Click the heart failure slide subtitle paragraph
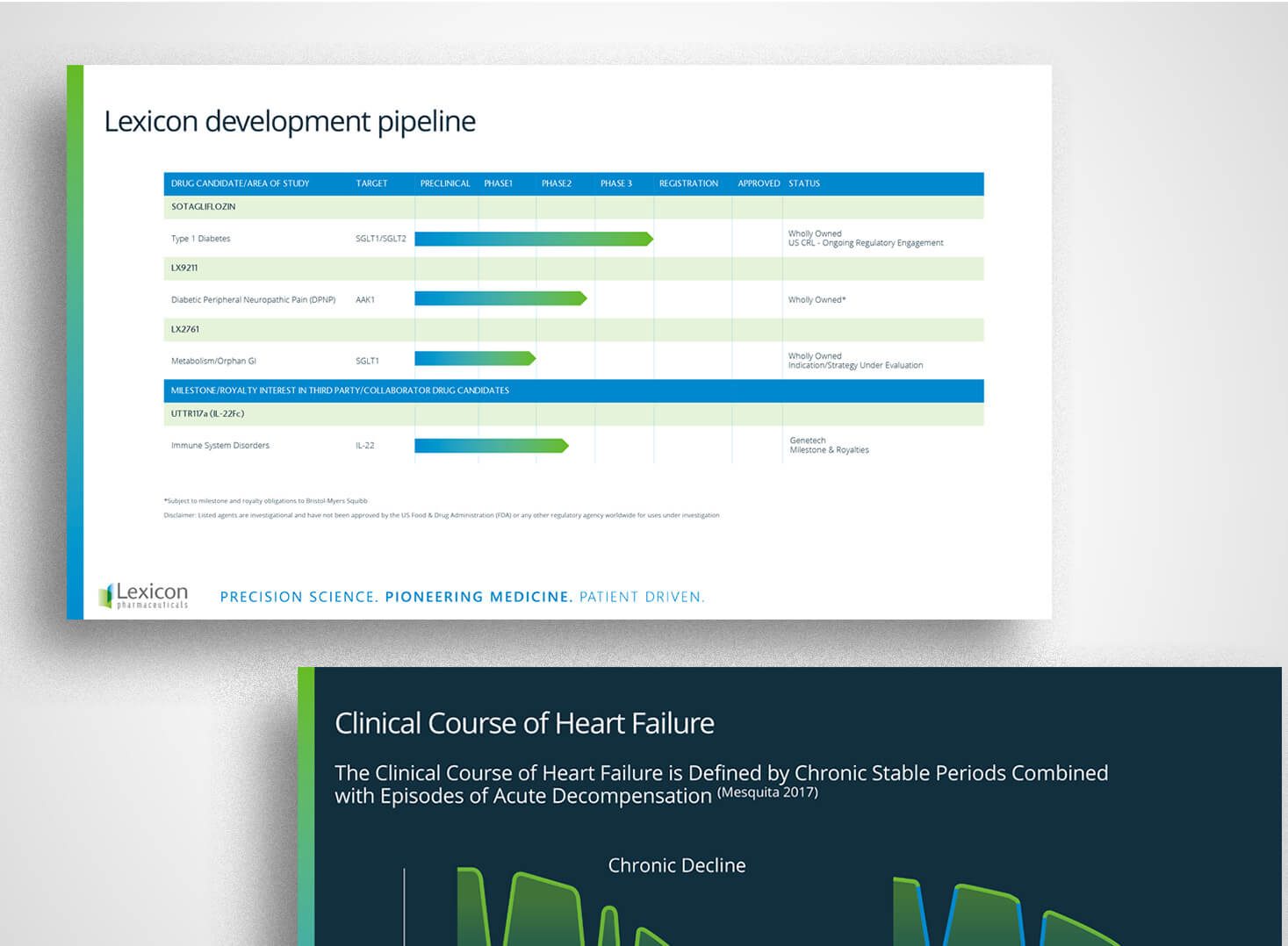 pyautogui.click(x=721, y=784)
